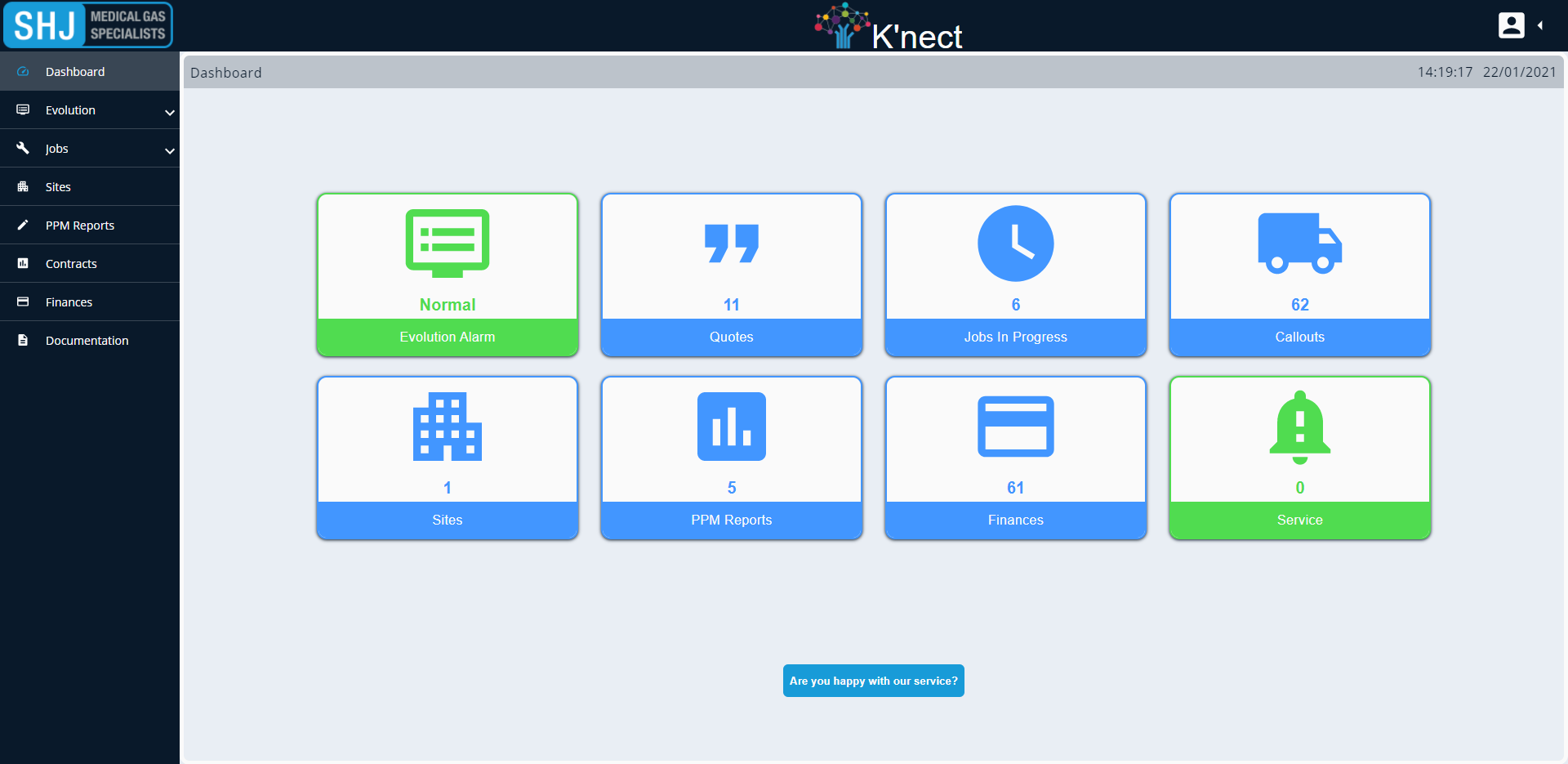Open PPM Reports from the sidebar
This screenshot has height=764, width=1568.
point(90,225)
